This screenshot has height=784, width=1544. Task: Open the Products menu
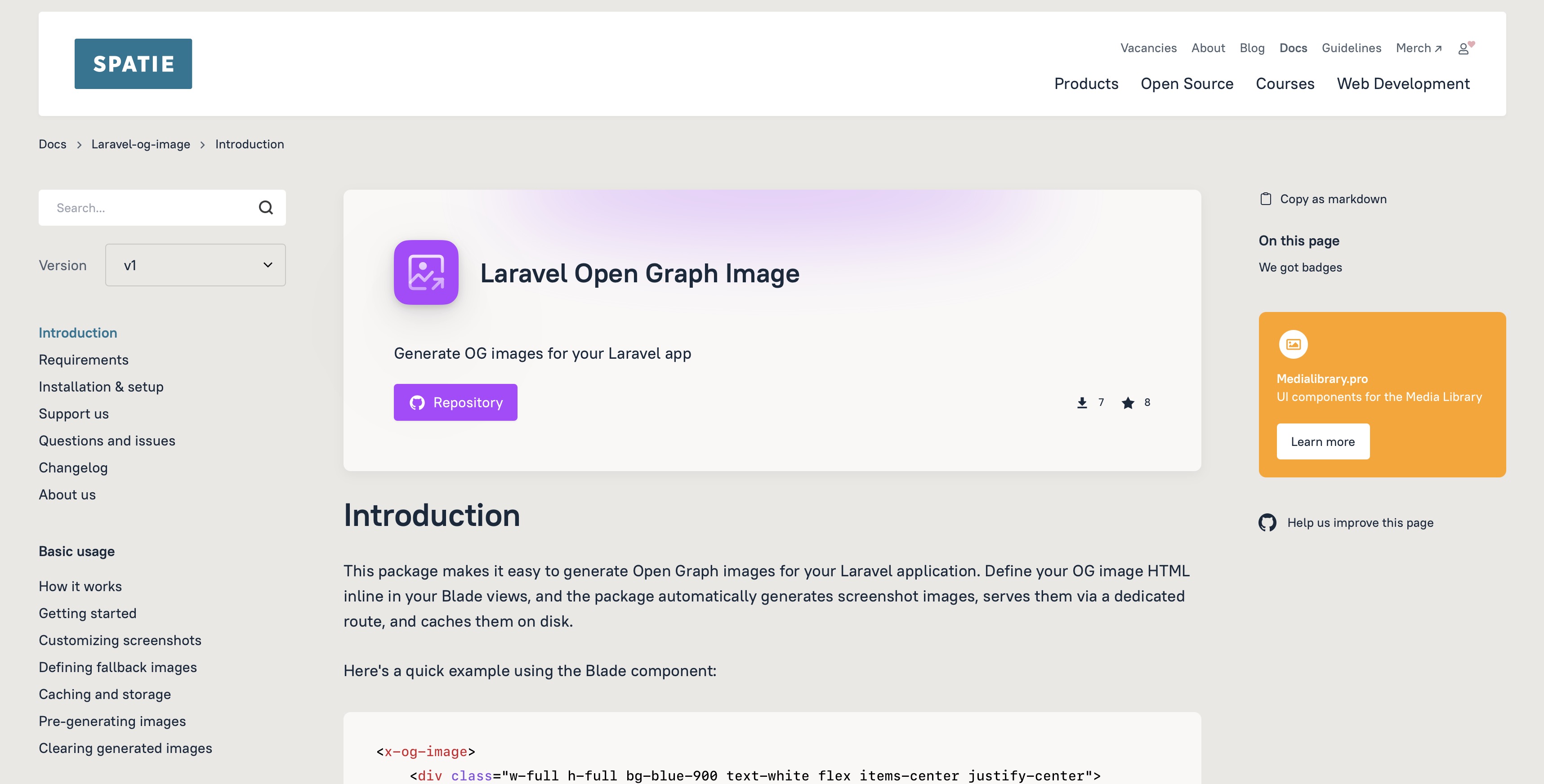click(1086, 83)
